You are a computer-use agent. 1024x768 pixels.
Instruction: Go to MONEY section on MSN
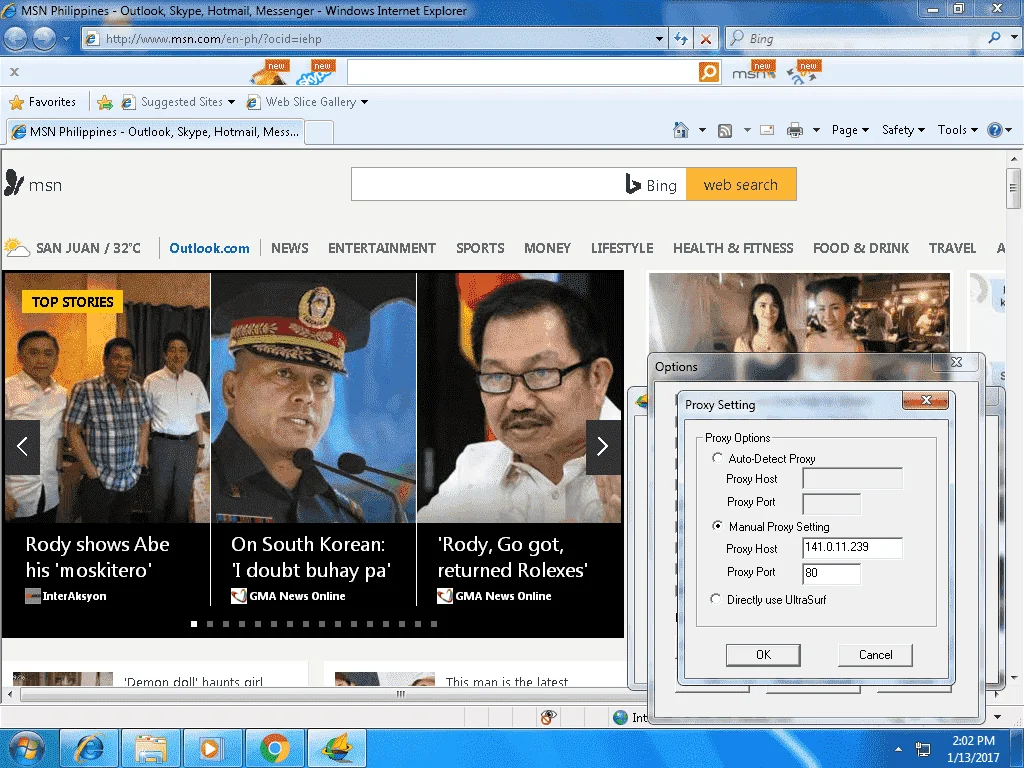pos(547,248)
